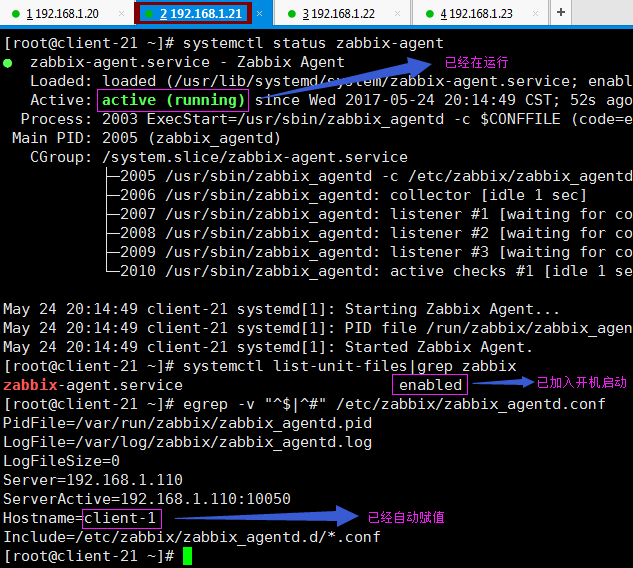
Task: Close the 192.168.1.20 tab
Action: click(x=121, y=14)
